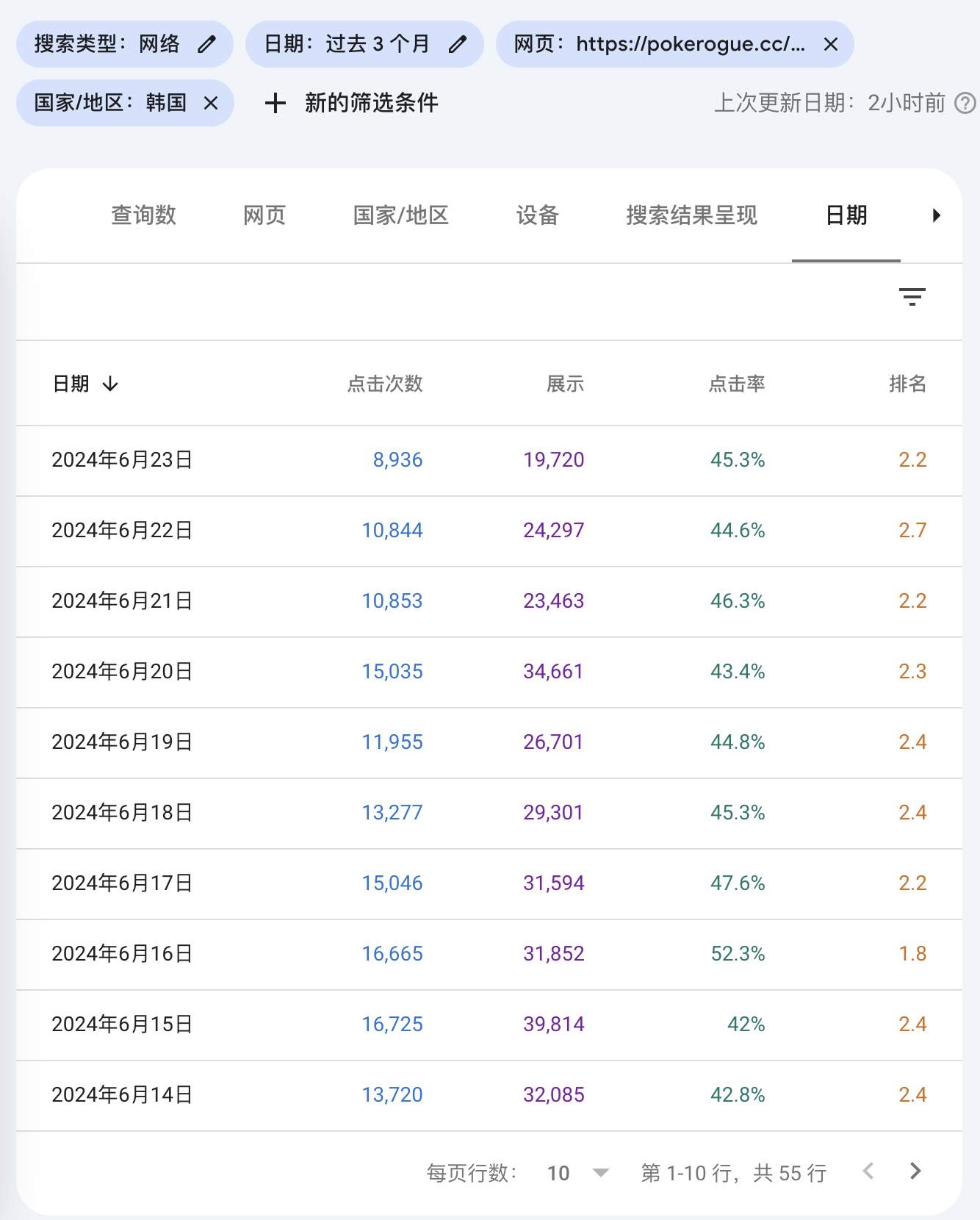Go to previous page of rows
980x1220 pixels.
(868, 1171)
